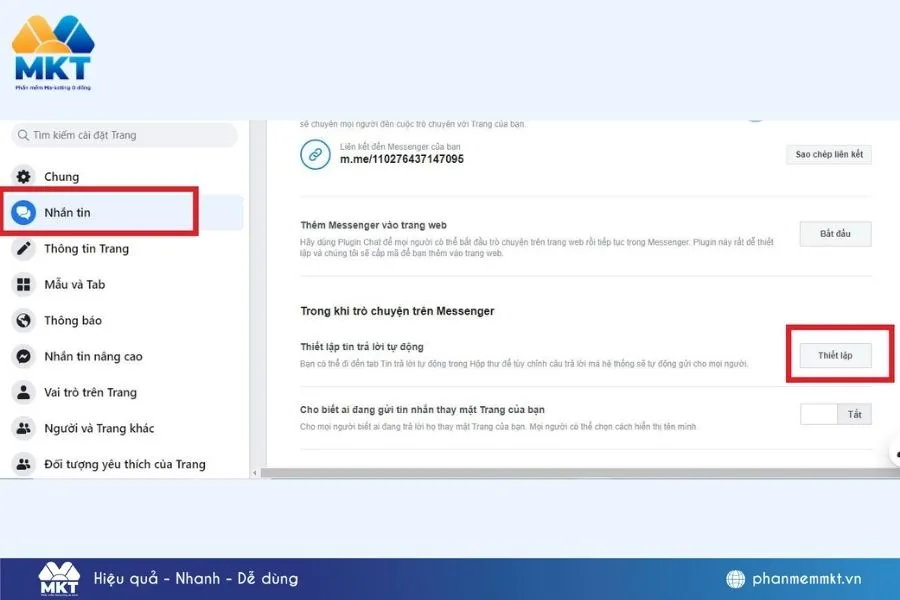Click the people icon beside Người và Trang khác

[23, 428]
